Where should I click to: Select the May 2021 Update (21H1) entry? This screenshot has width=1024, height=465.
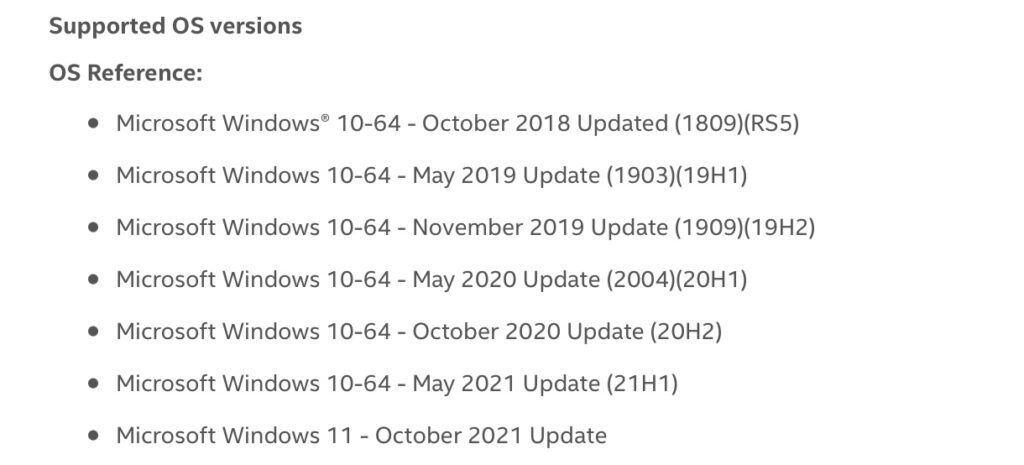point(397,383)
